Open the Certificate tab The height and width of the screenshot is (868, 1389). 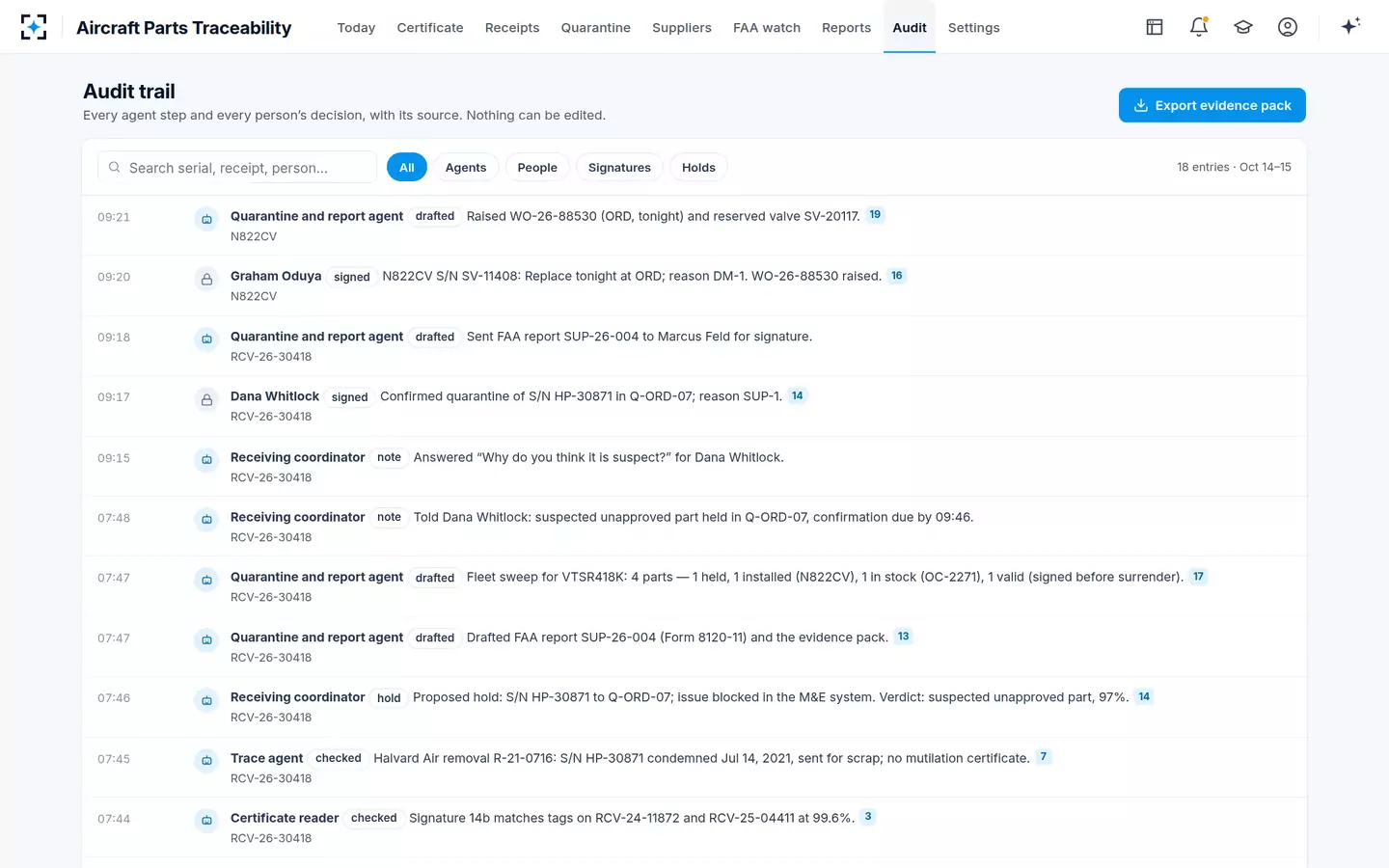click(x=430, y=27)
